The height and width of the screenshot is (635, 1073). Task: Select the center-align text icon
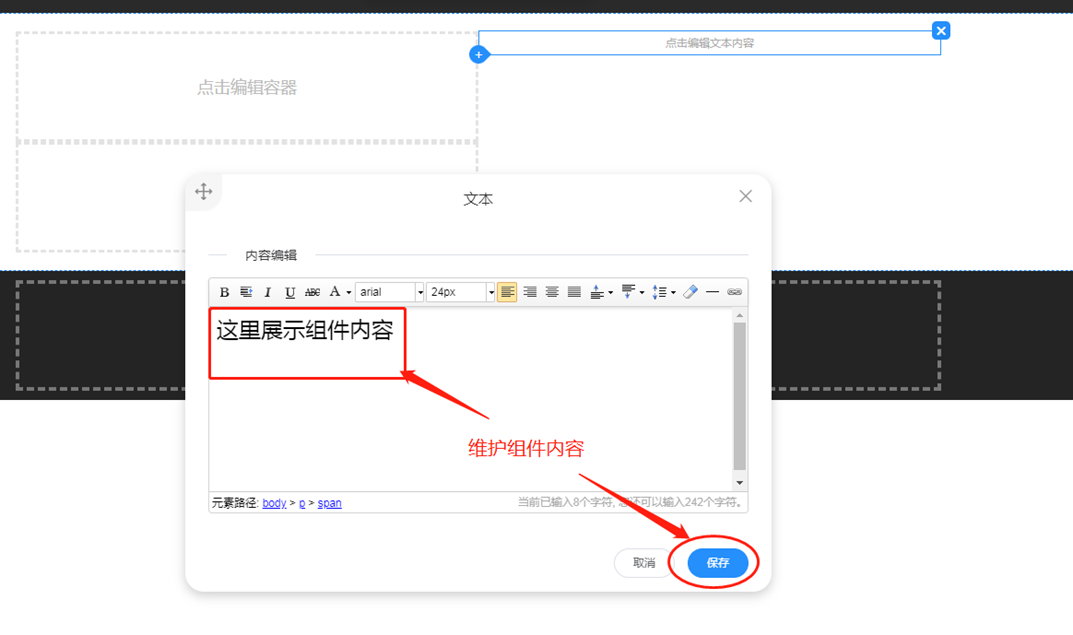(x=552, y=292)
